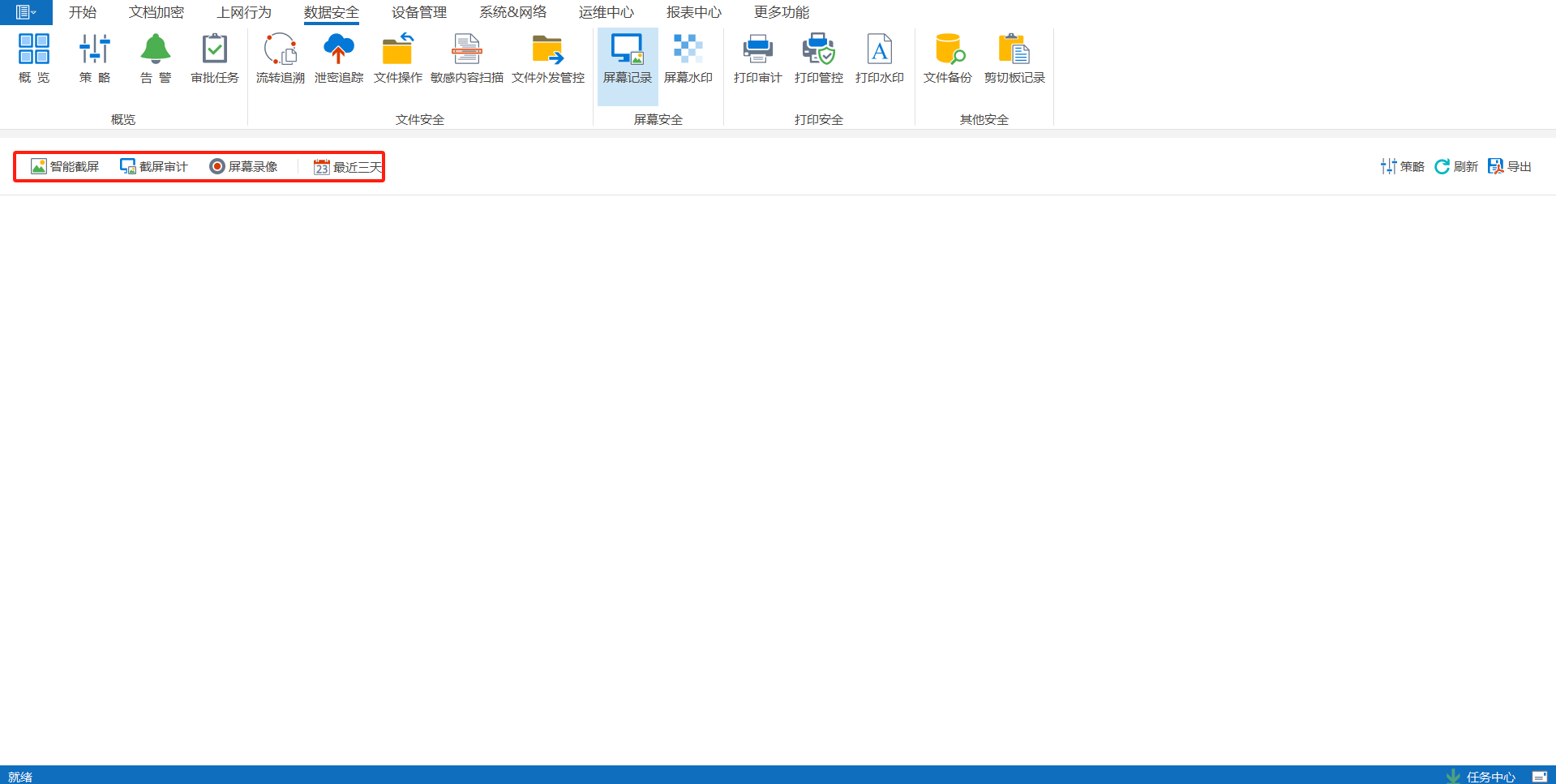Image resolution: width=1556 pixels, height=784 pixels.
Task: Open the 报表中心 ribbon tab
Action: pyautogui.click(x=693, y=12)
